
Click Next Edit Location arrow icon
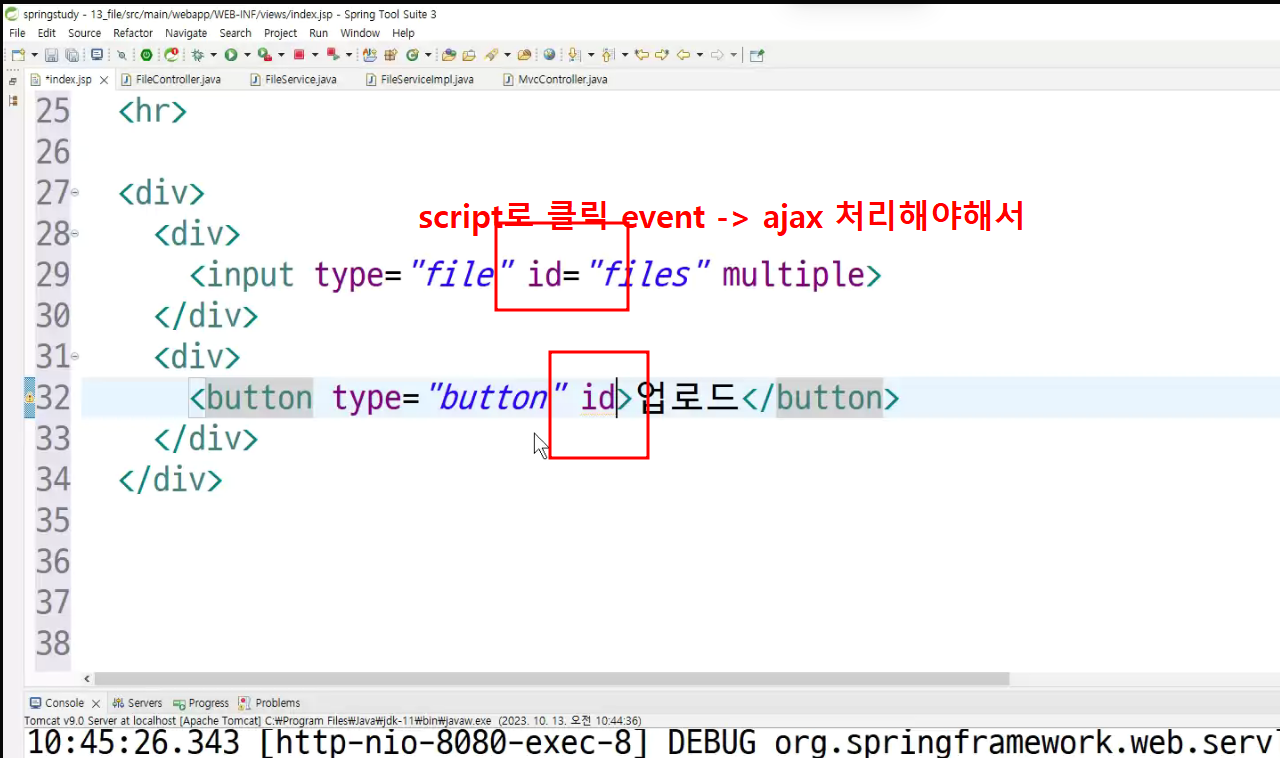click(x=662, y=55)
